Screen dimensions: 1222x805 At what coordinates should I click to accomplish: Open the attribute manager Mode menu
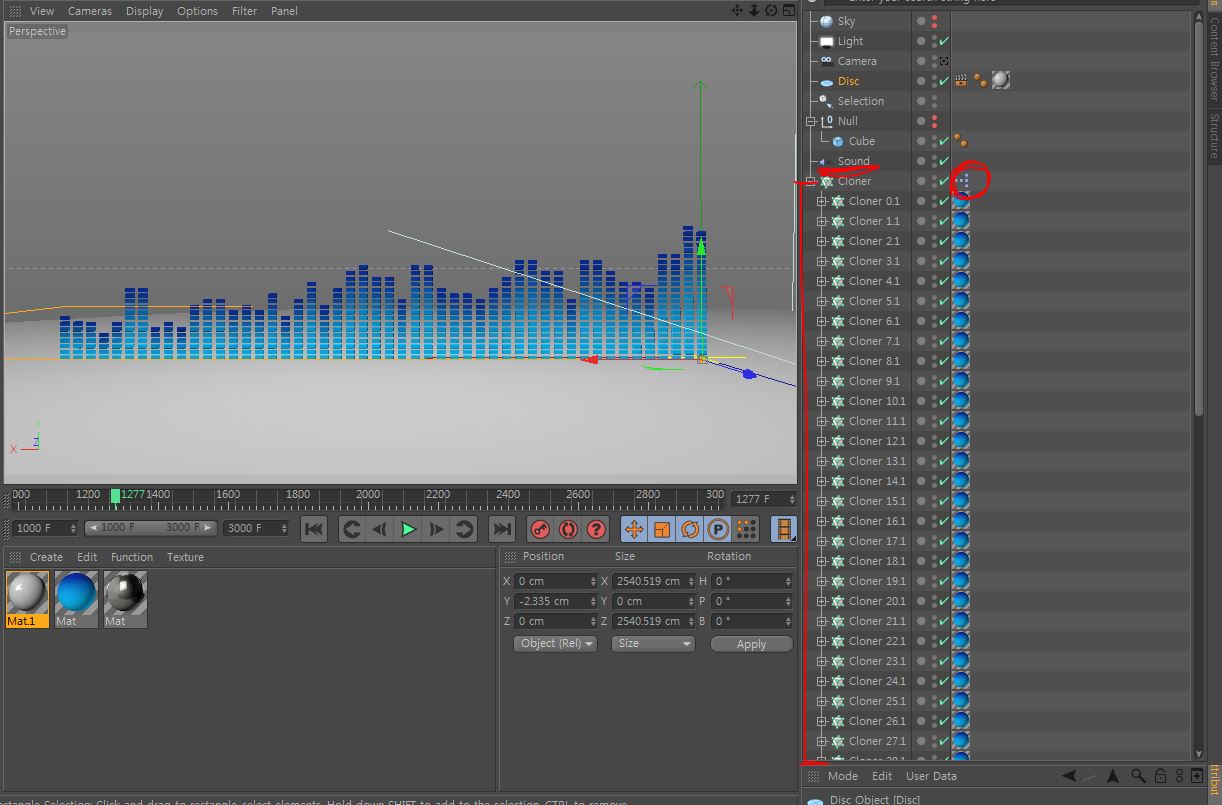click(843, 776)
